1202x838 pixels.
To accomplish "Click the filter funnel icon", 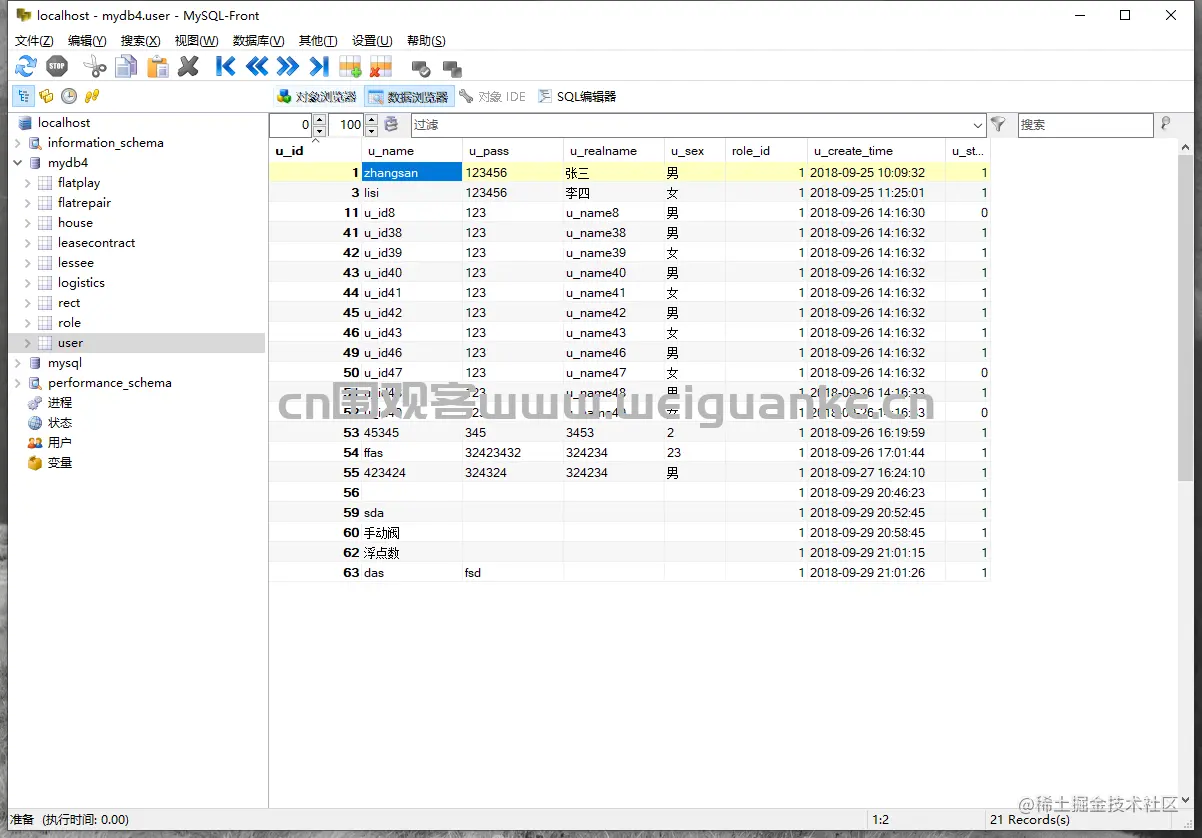I will [998, 124].
